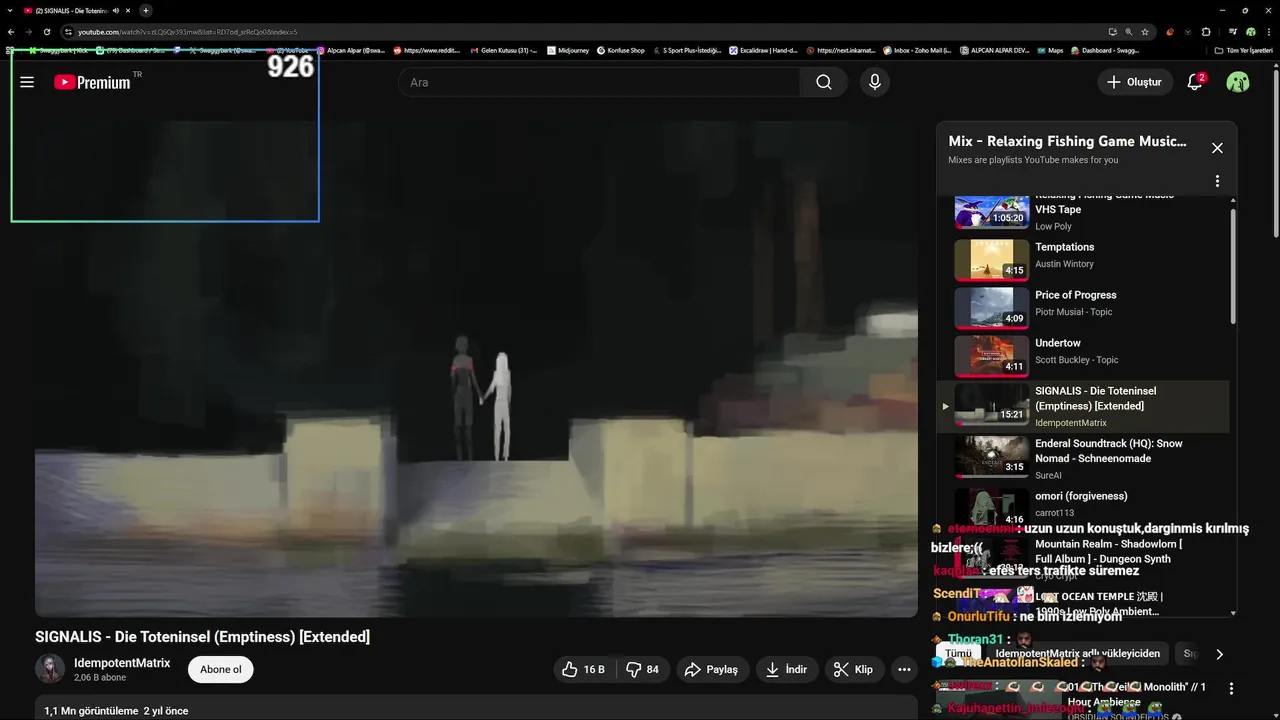Viewport: 1280px width, 720px height.
Task: Open the reddit.com bookmark
Action: click(x=427, y=50)
